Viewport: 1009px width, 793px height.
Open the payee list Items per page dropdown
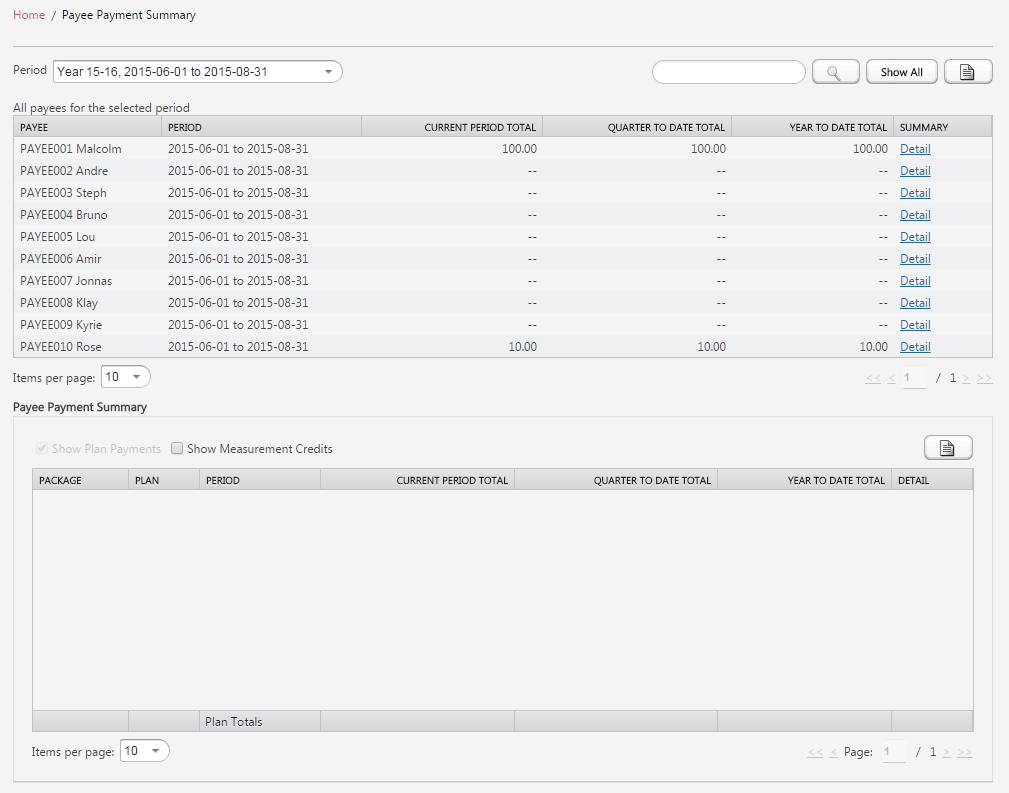(x=125, y=377)
